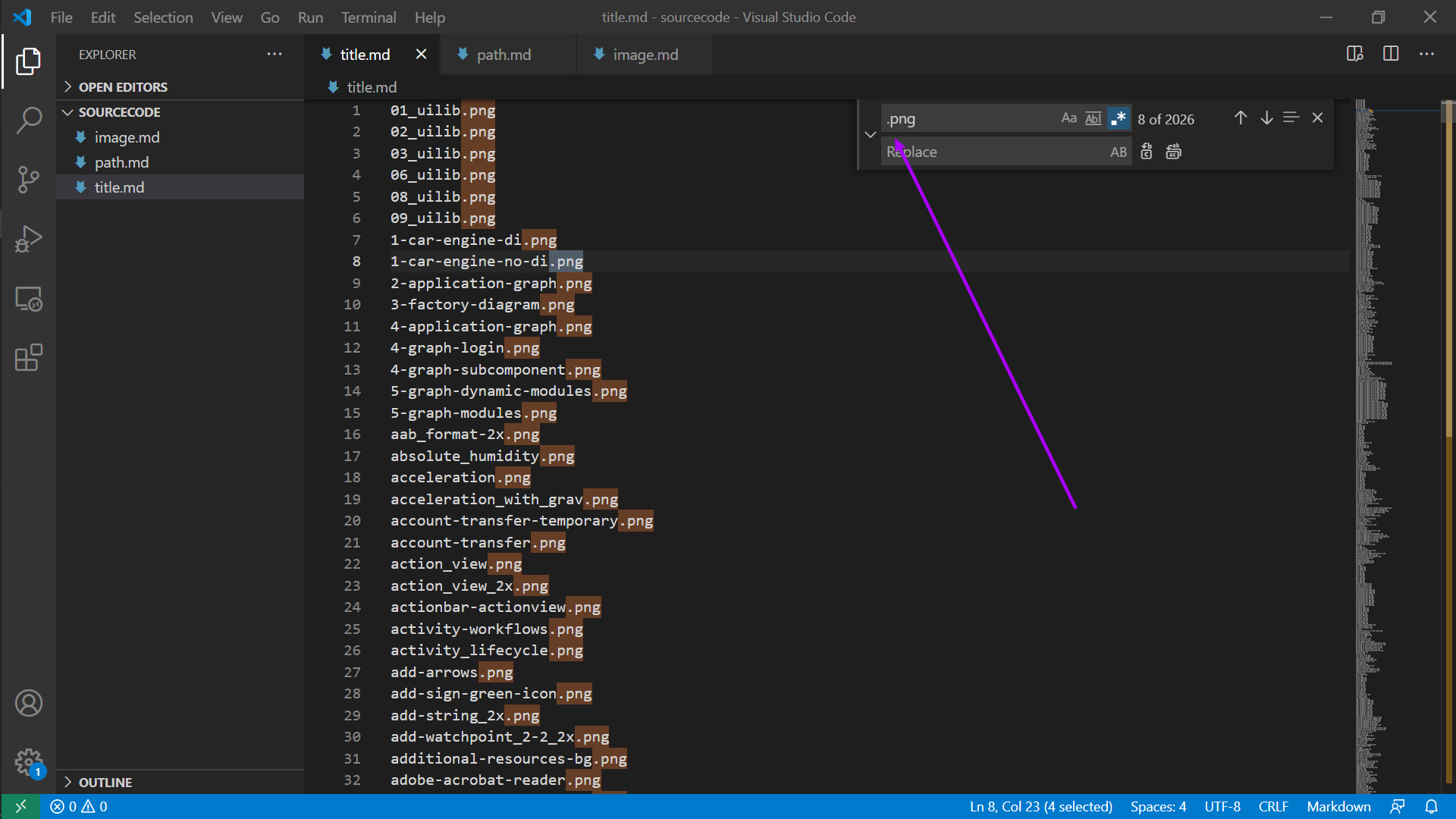This screenshot has width=1456, height=819.
Task: Click Markdown language mode in status bar
Action: (1338, 806)
